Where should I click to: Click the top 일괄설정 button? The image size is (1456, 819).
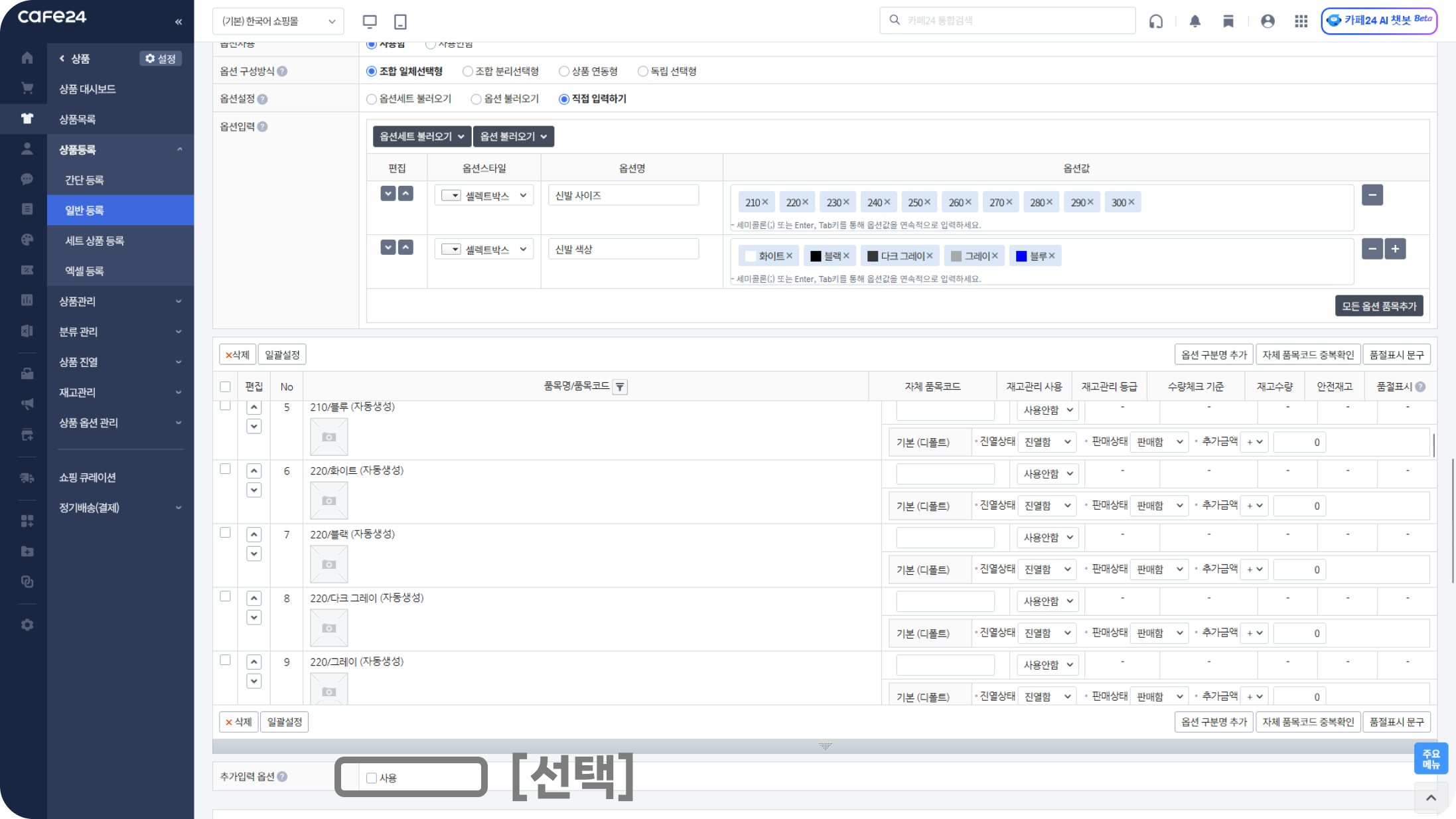tap(282, 354)
